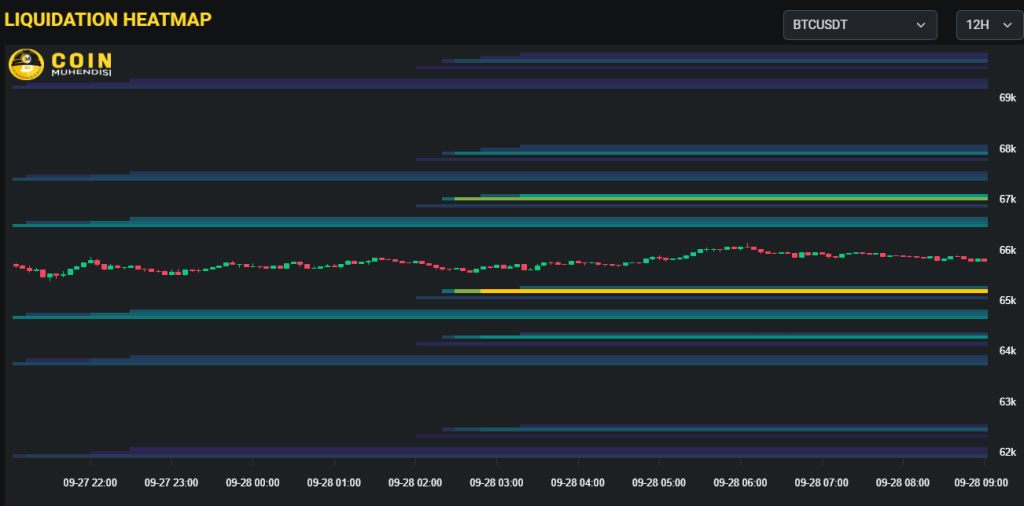Select the 64k price axis label
The height and width of the screenshot is (506, 1024).
(x=1007, y=351)
